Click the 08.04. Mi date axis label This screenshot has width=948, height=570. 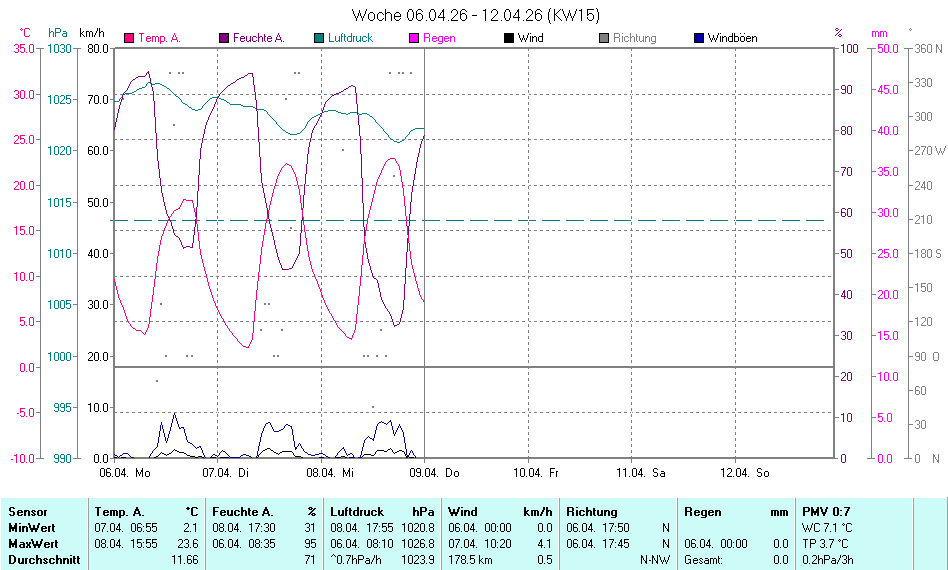click(330, 472)
